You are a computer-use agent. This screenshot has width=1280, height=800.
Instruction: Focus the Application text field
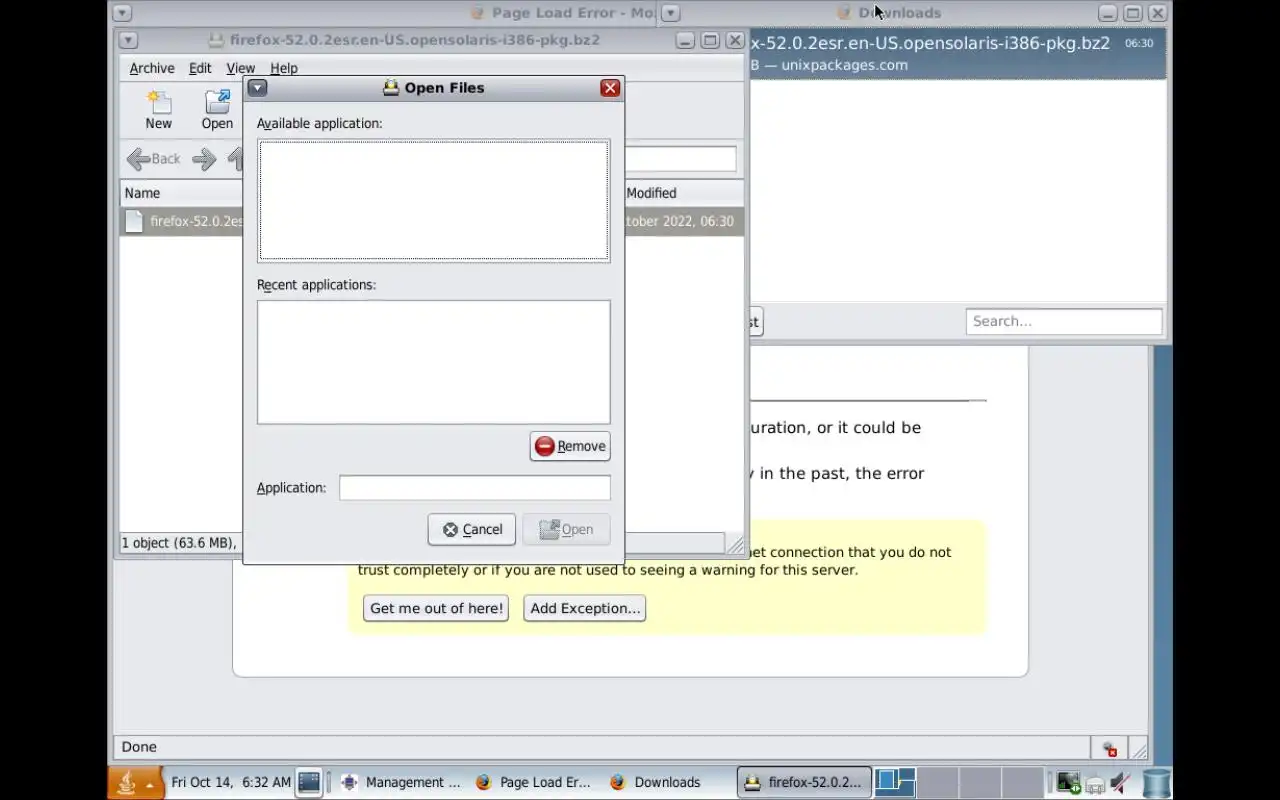(x=474, y=487)
